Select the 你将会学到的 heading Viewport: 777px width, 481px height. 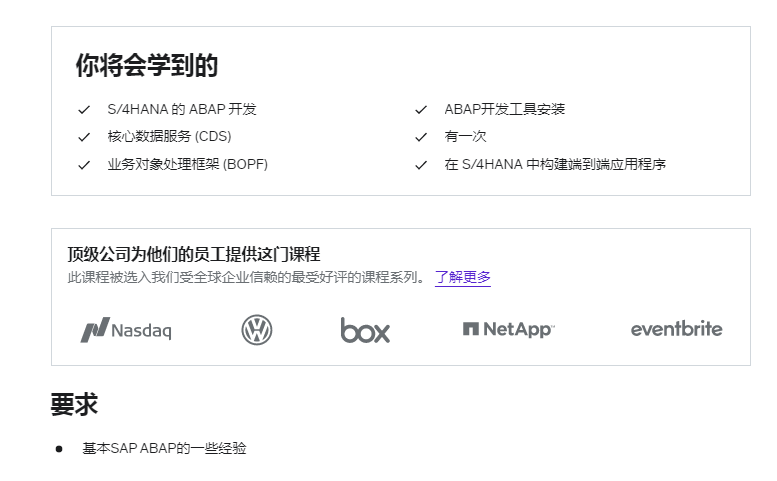pyautogui.click(x=147, y=65)
